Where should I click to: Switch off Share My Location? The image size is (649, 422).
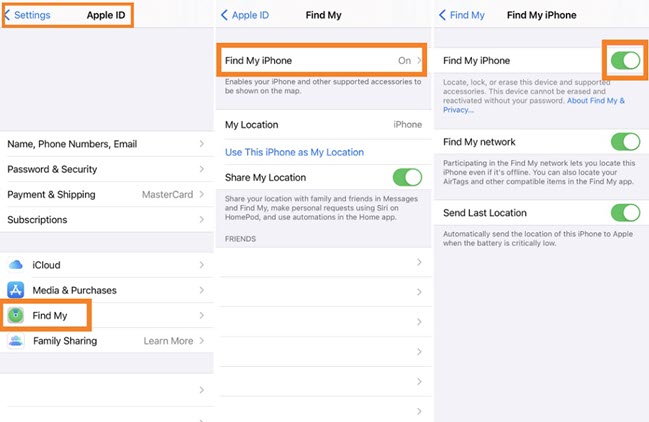407,178
